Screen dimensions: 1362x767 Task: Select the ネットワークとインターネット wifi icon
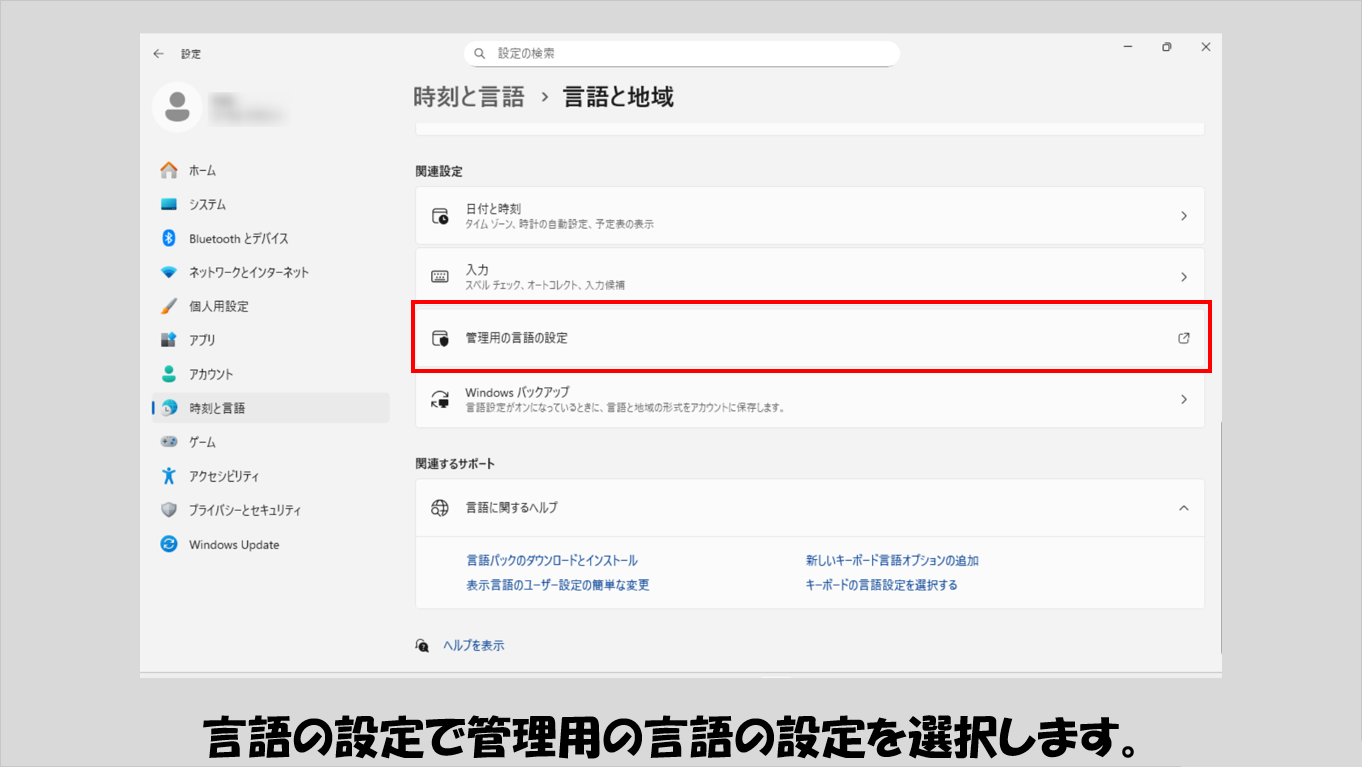click(169, 272)
